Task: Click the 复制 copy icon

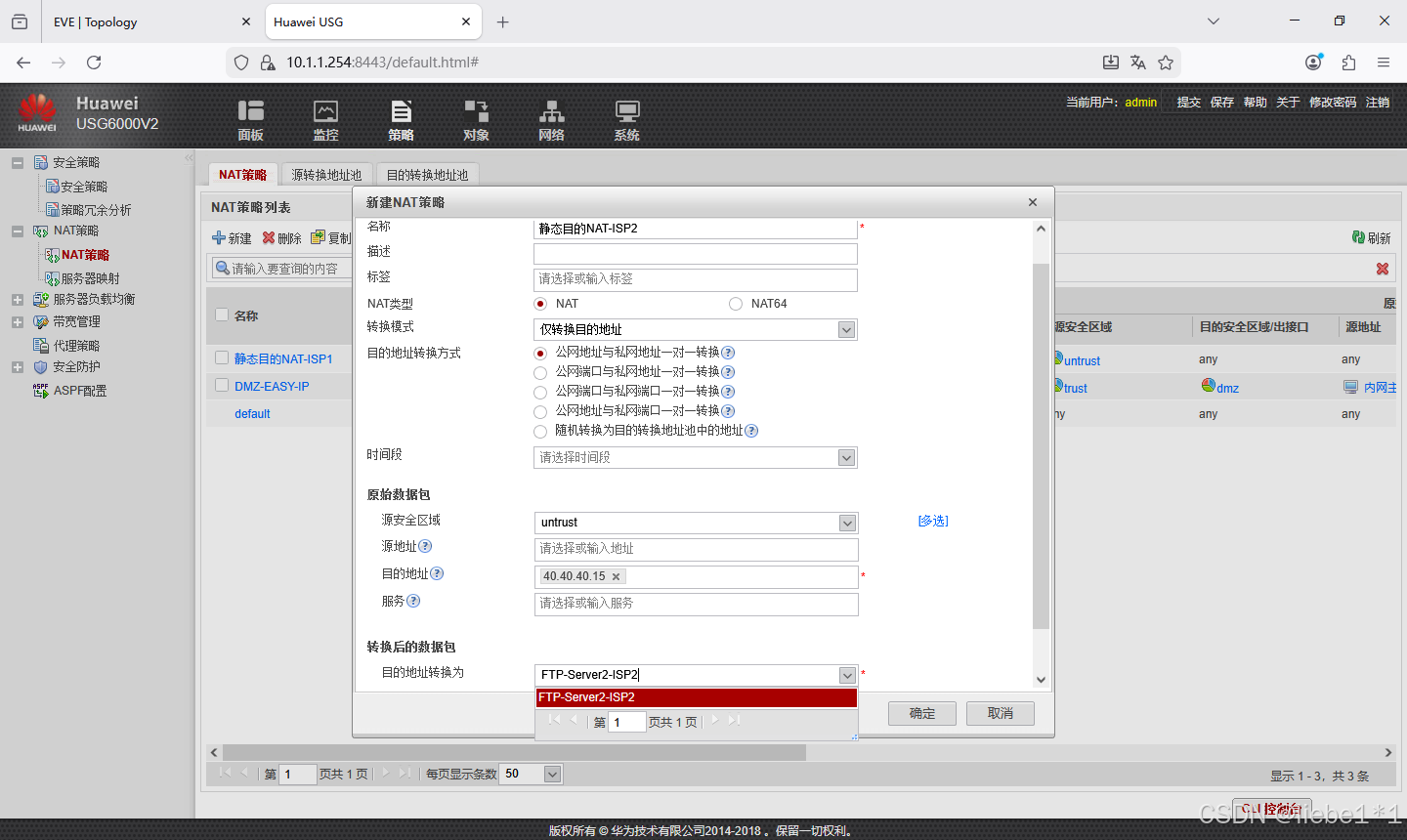Action: (x=318, y=237)
